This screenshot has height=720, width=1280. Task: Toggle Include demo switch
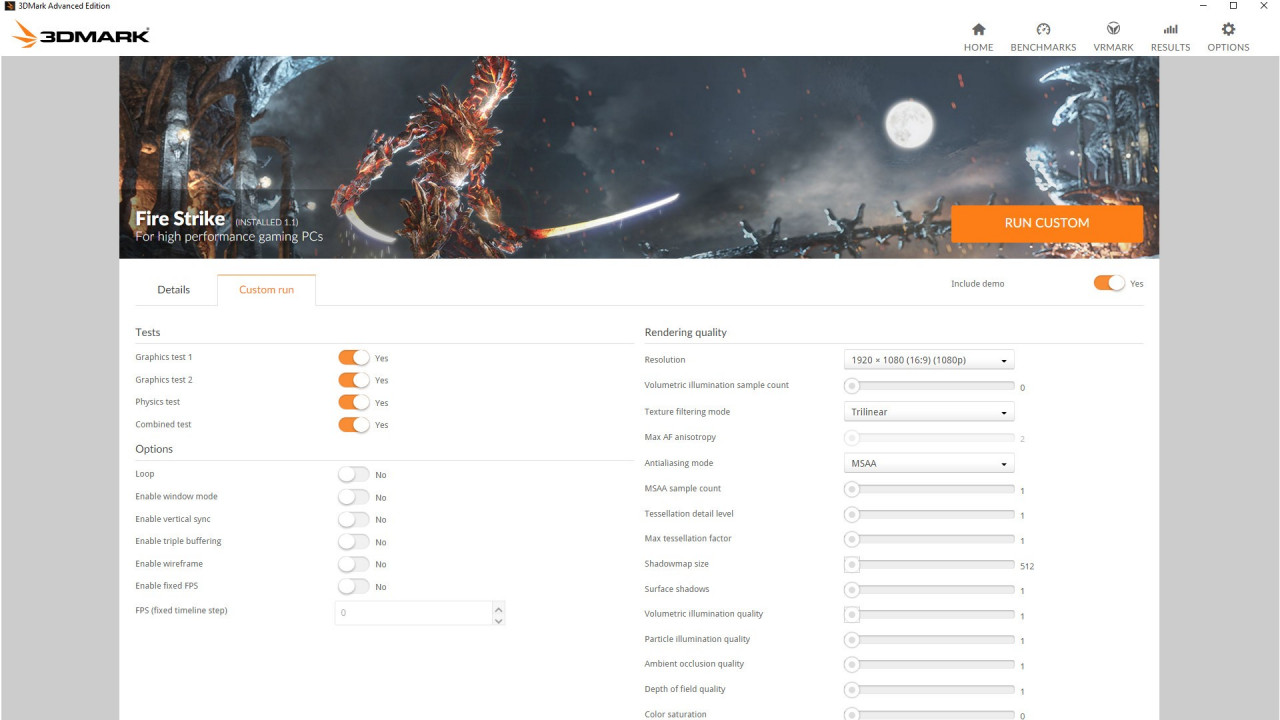click(1109, 283)
